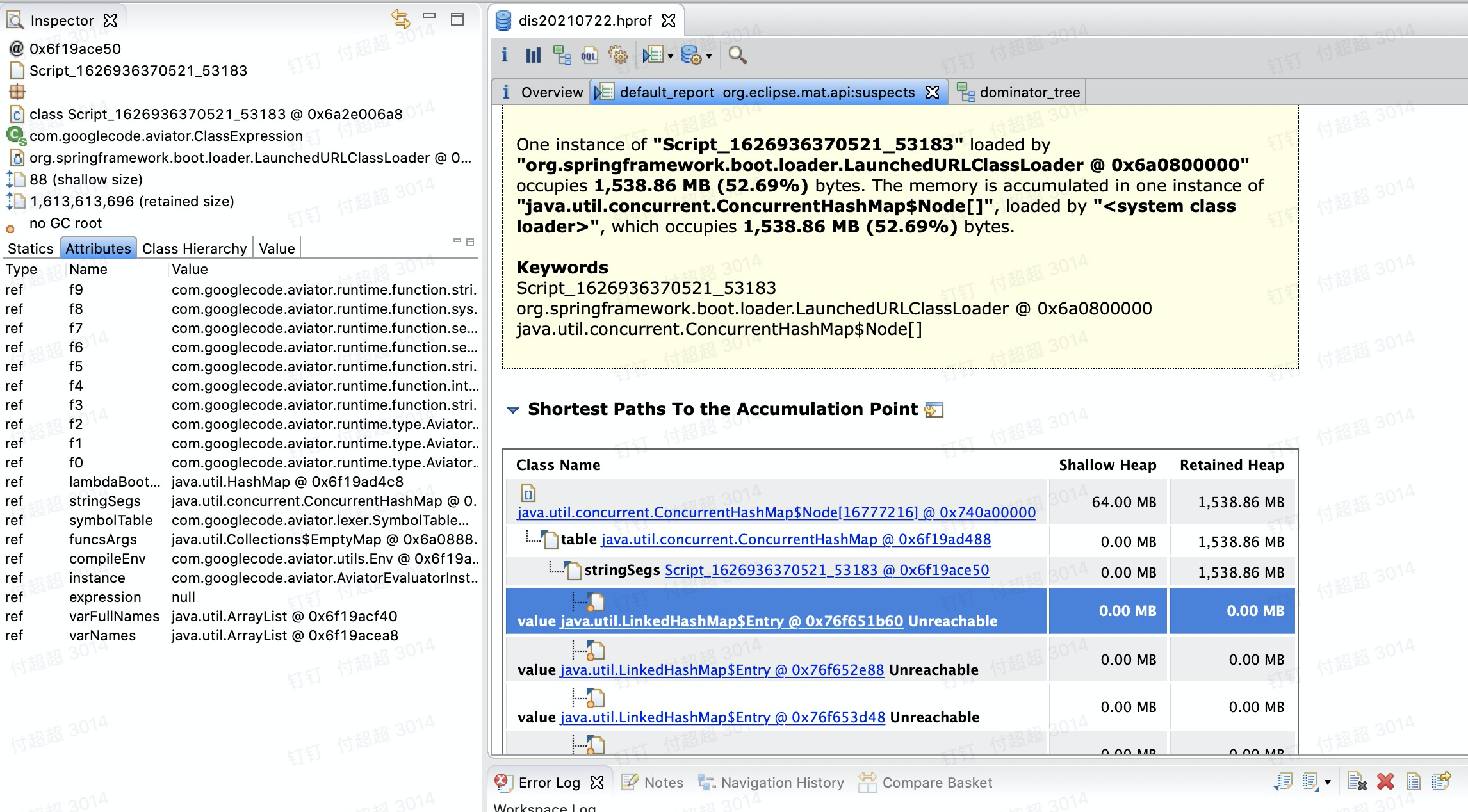
Task: Open the Histogram view from the toolbar
Action: coord(532,56)
